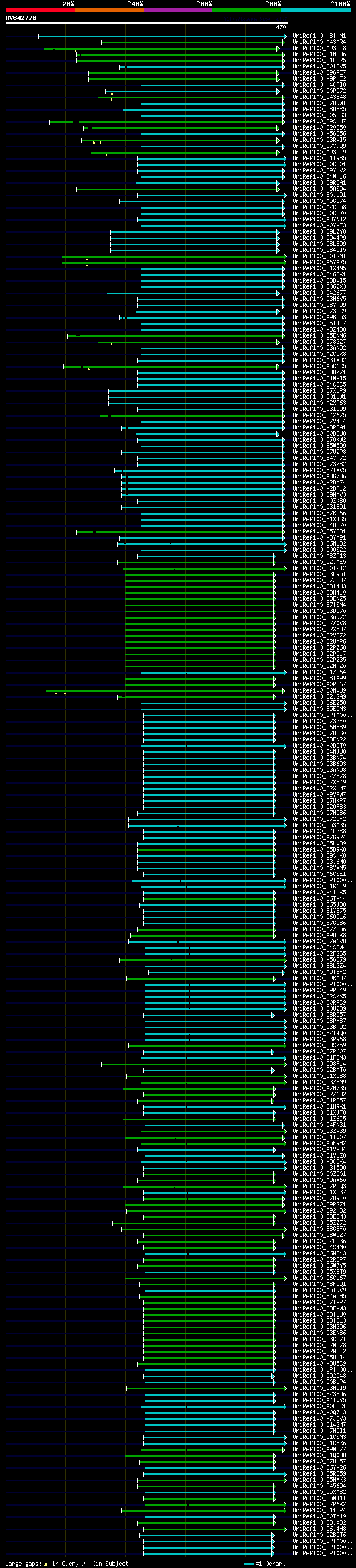The width and height of the screenshot is (356, 1568).
Task: Click the hit label UniRef100_Q733E0
Action: point(319,721)
